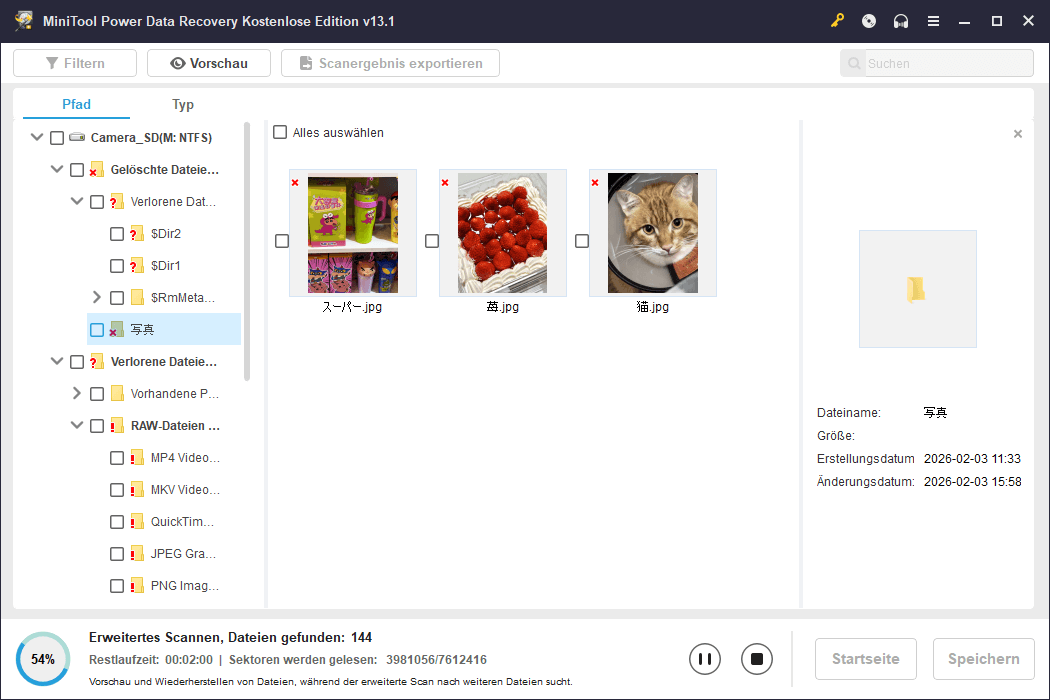Tick the checkbox for 猫.jpg
This screenshot has width=1050, height=700.
click(582, 240)
